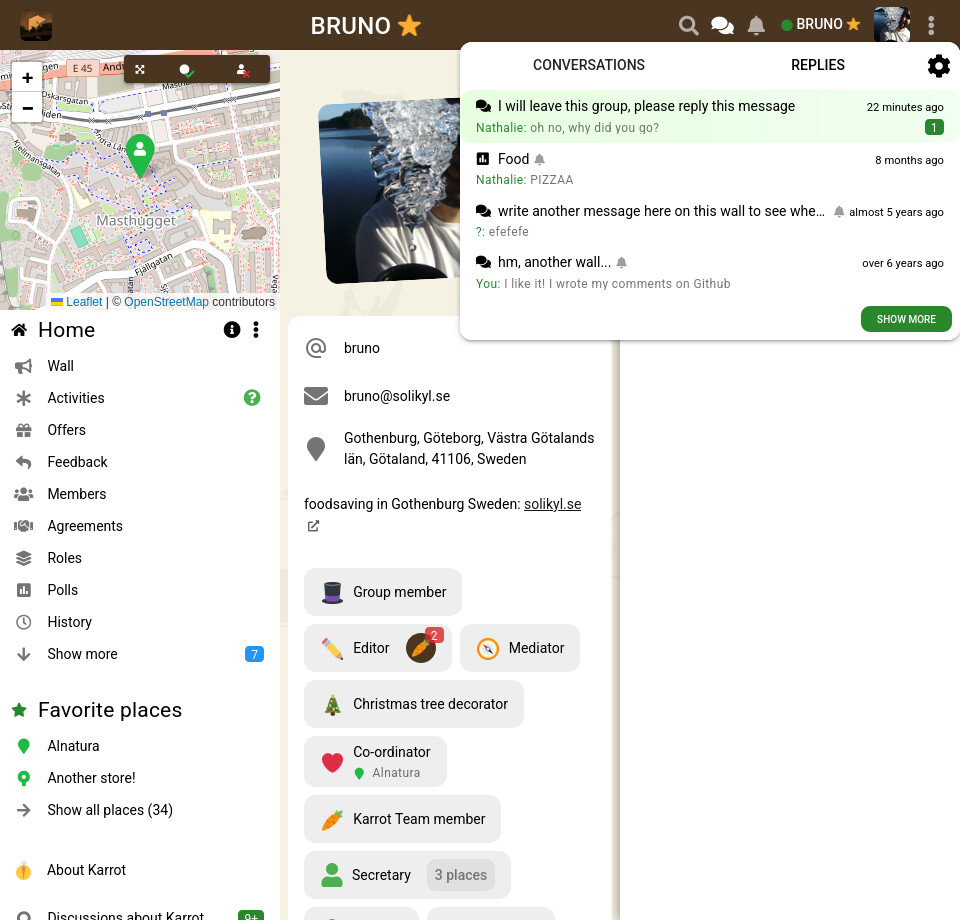Toggle the bell on Food conversation
The width and height of the screenshot is (960, 920).
click(x=540, y=159)
